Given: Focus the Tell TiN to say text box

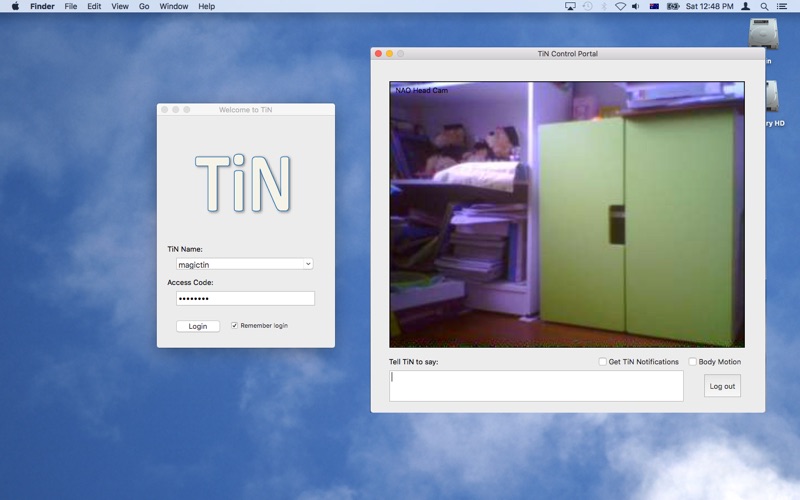Looking at the screenshot, I should 536,386.
